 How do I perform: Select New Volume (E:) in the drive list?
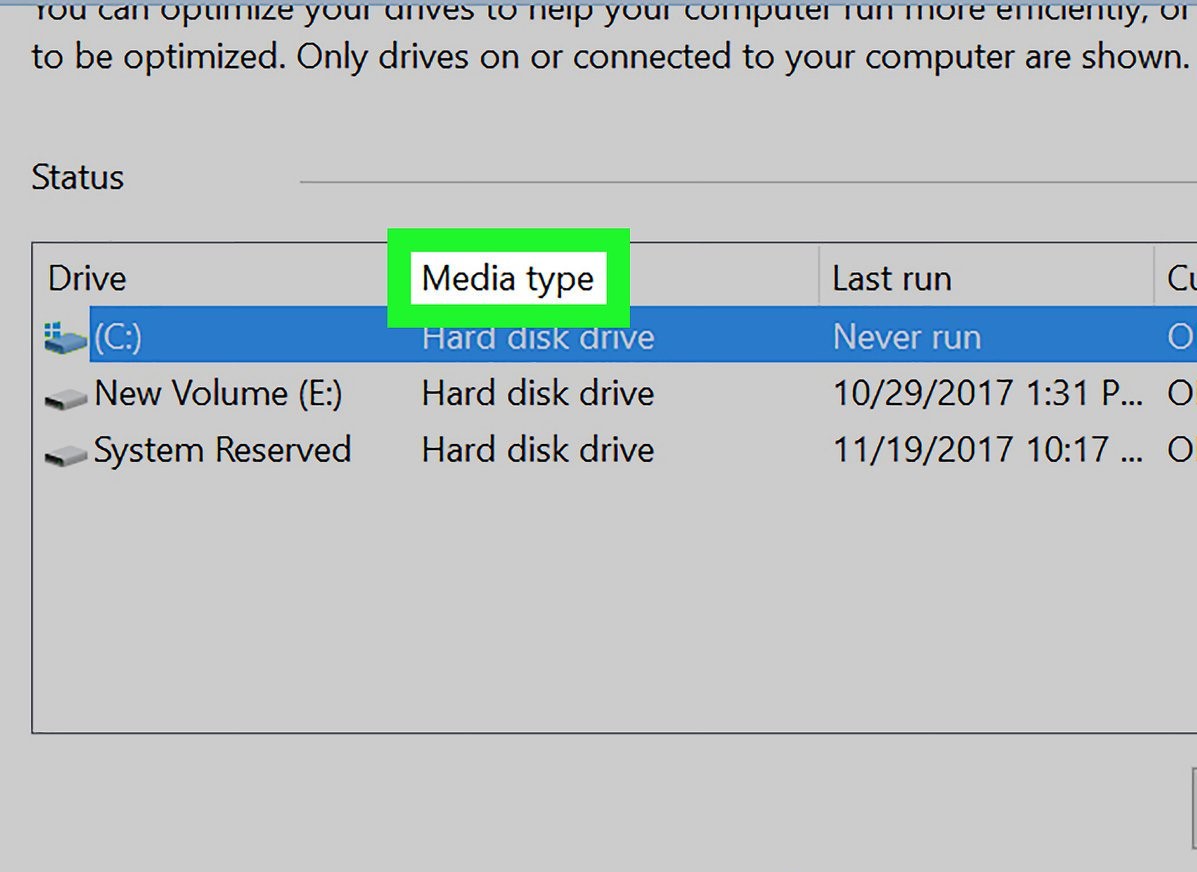[218, 394]
